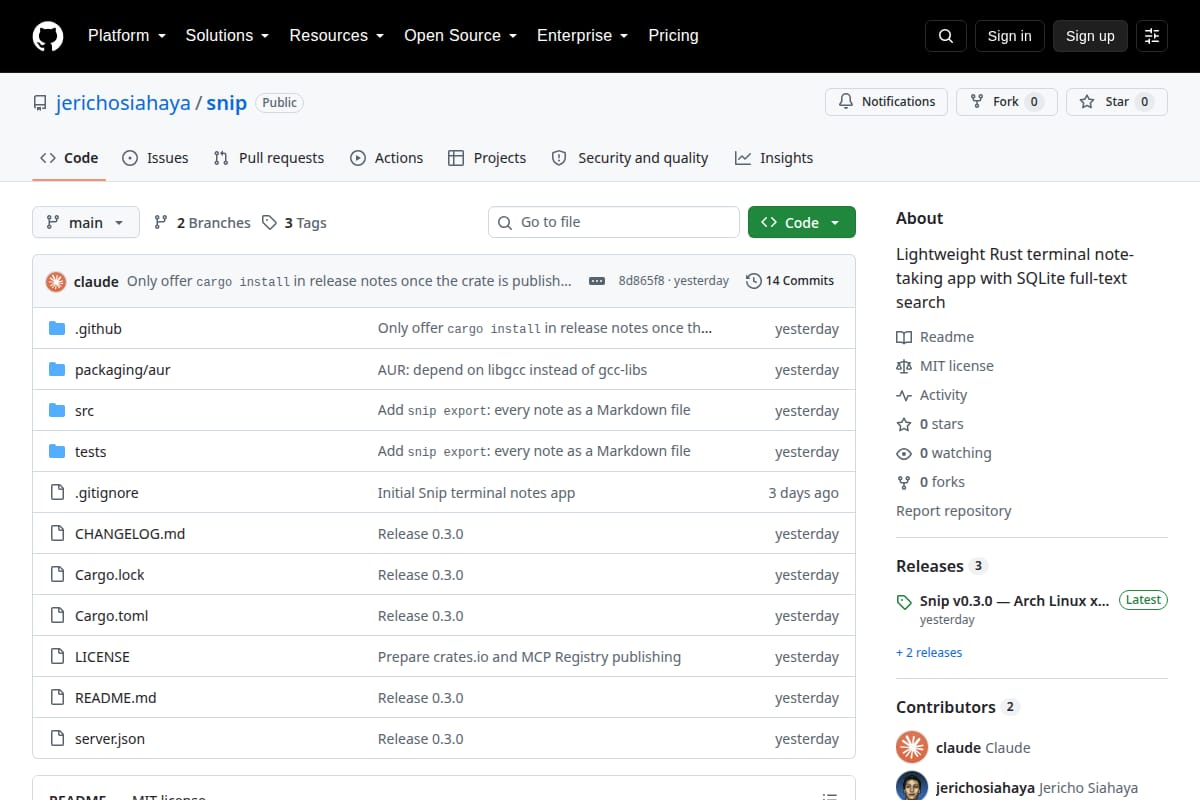1200x800 pixels.
Task: Click the search magnifier button
Action: pos(946,36)
